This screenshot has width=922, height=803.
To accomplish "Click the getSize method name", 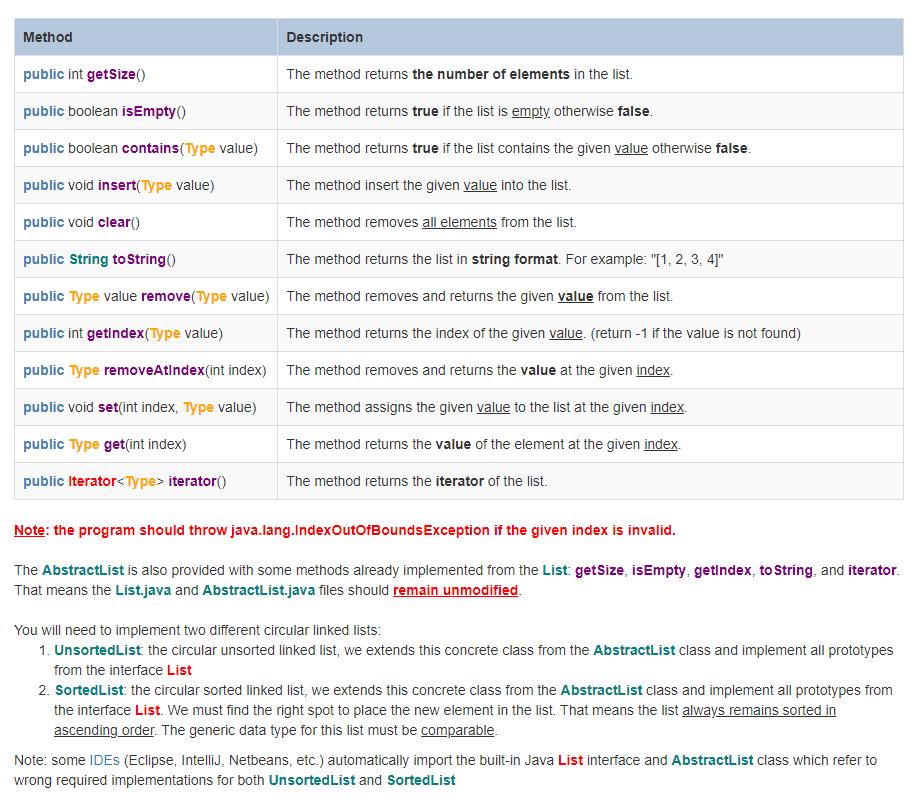I will (x=110, y=73).
